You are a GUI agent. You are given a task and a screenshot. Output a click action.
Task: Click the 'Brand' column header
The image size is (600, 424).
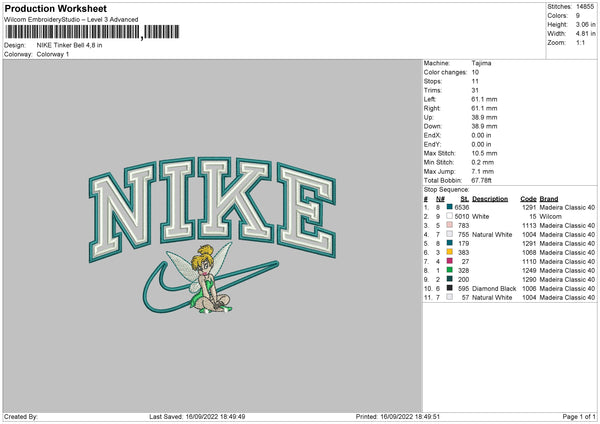click(x=549, y=199)
